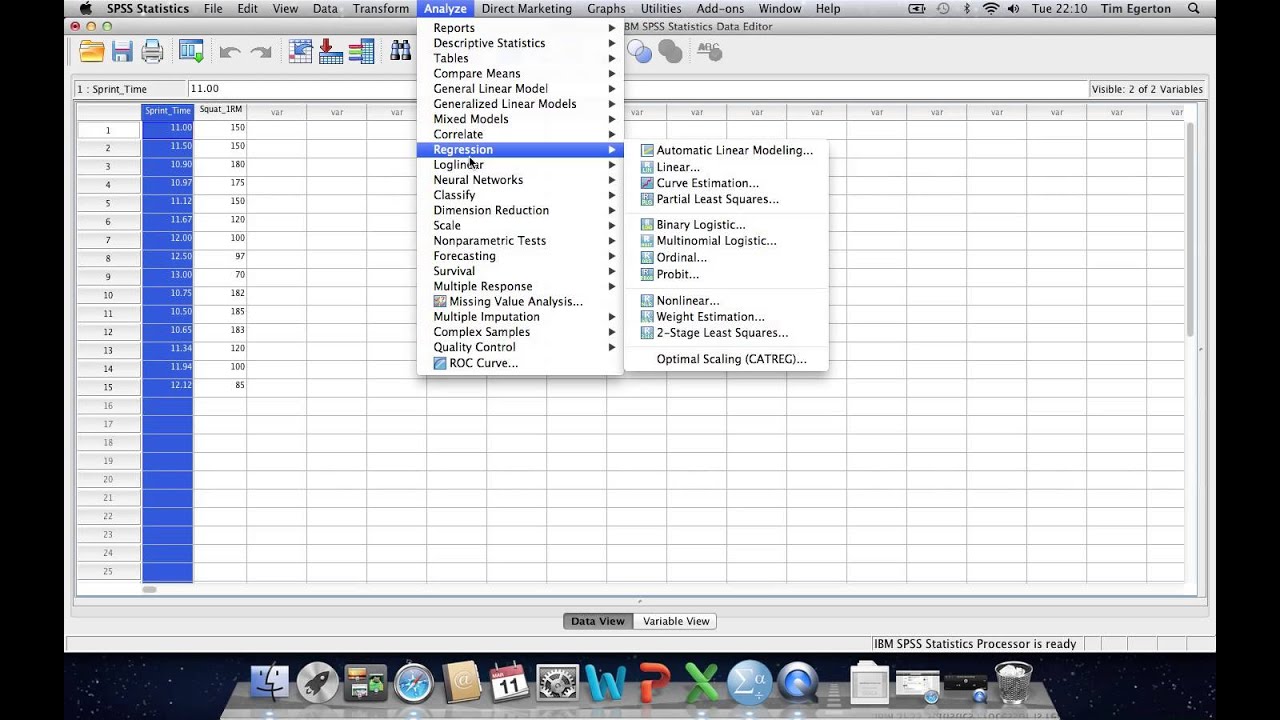Click the Print icon in the toolbar
Image resolution: width=1280 pixels, height=720 pixels.
(152, 52)
